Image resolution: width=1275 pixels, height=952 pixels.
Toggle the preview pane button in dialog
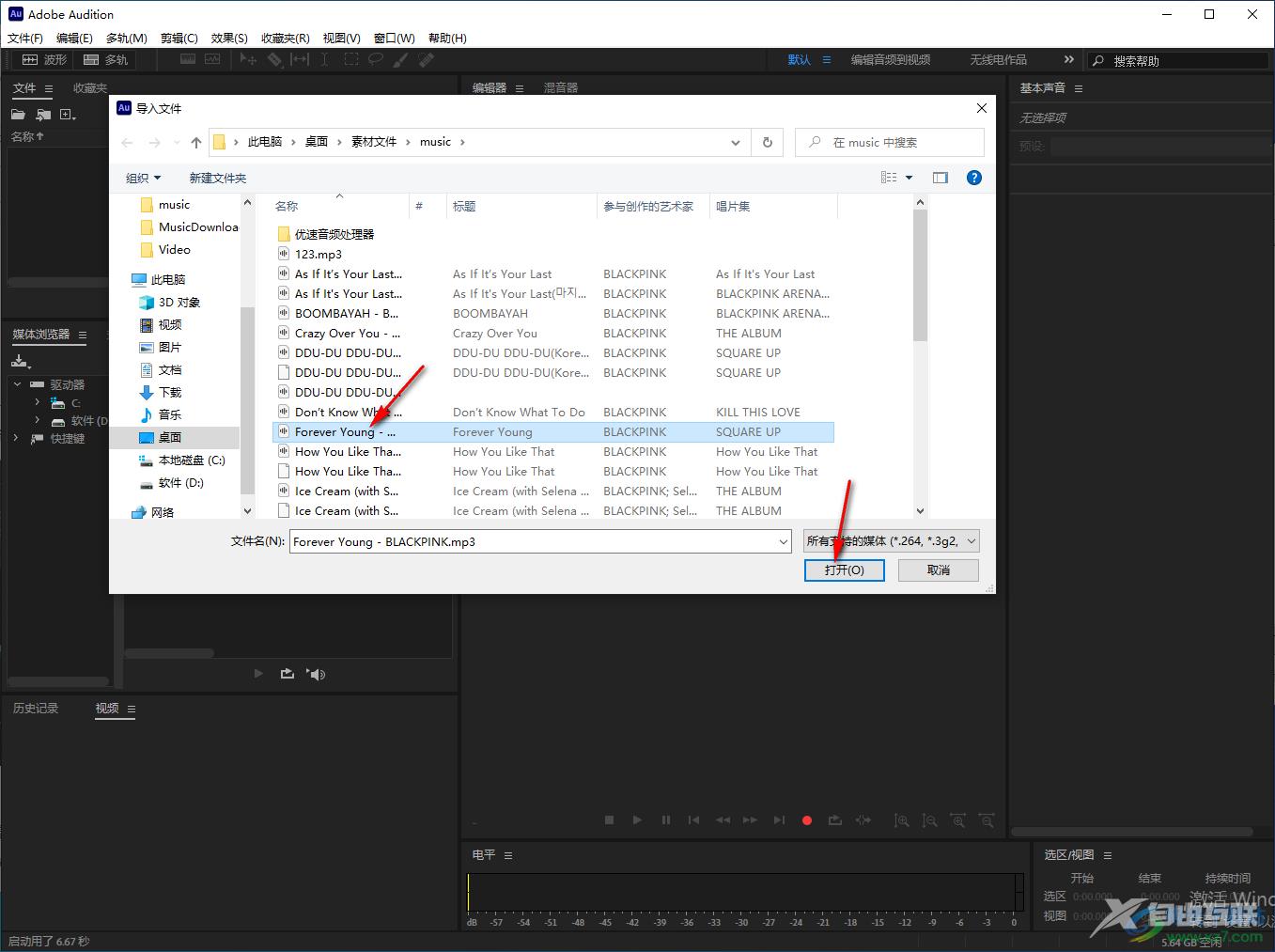[x=941, y=178]
